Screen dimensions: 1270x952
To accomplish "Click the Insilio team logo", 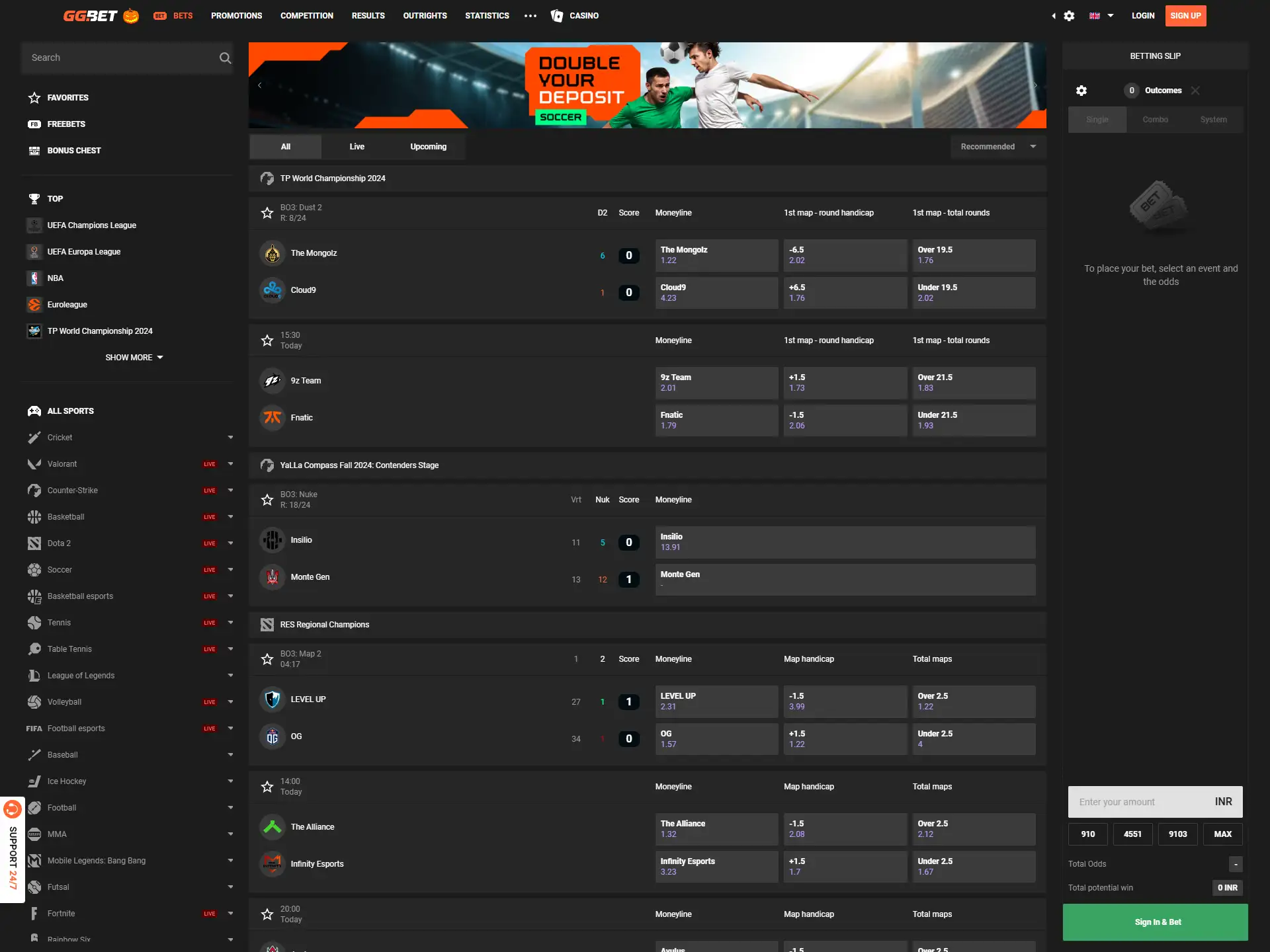I will coord(272,540).
